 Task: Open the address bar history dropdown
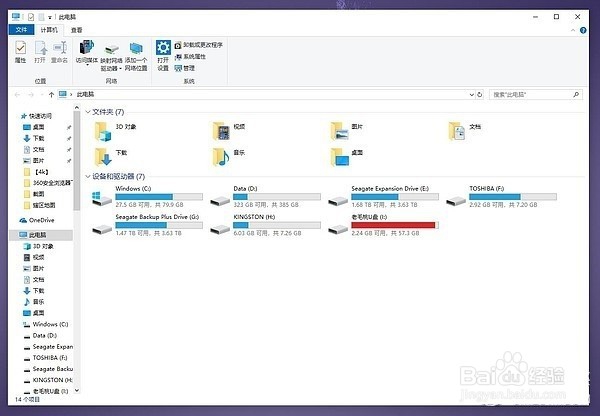(471, 95)
